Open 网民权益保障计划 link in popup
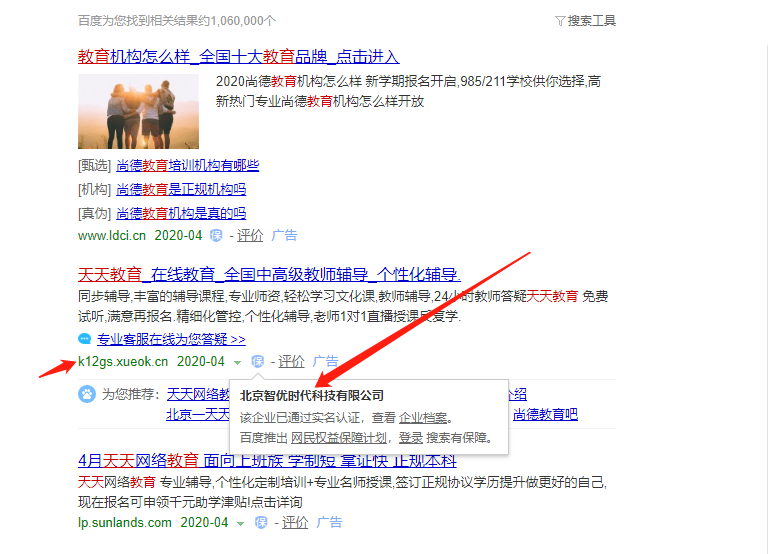Screen dimensions: 771x554 tap(339, 437)
